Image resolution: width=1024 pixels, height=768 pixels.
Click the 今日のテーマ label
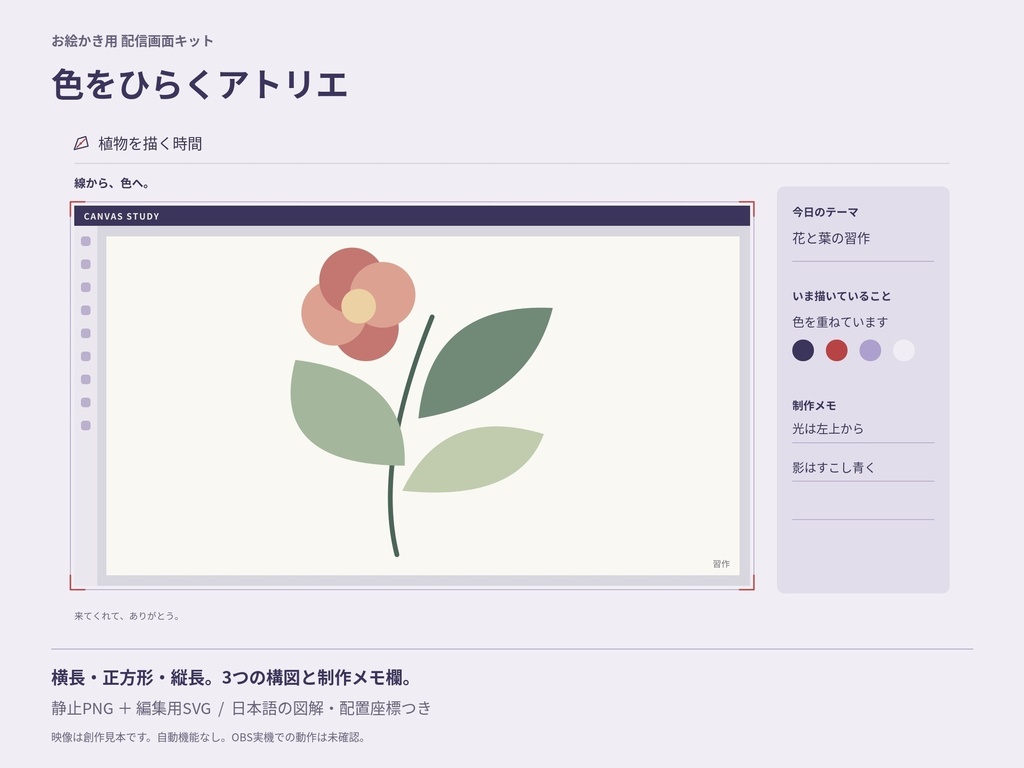825,212
